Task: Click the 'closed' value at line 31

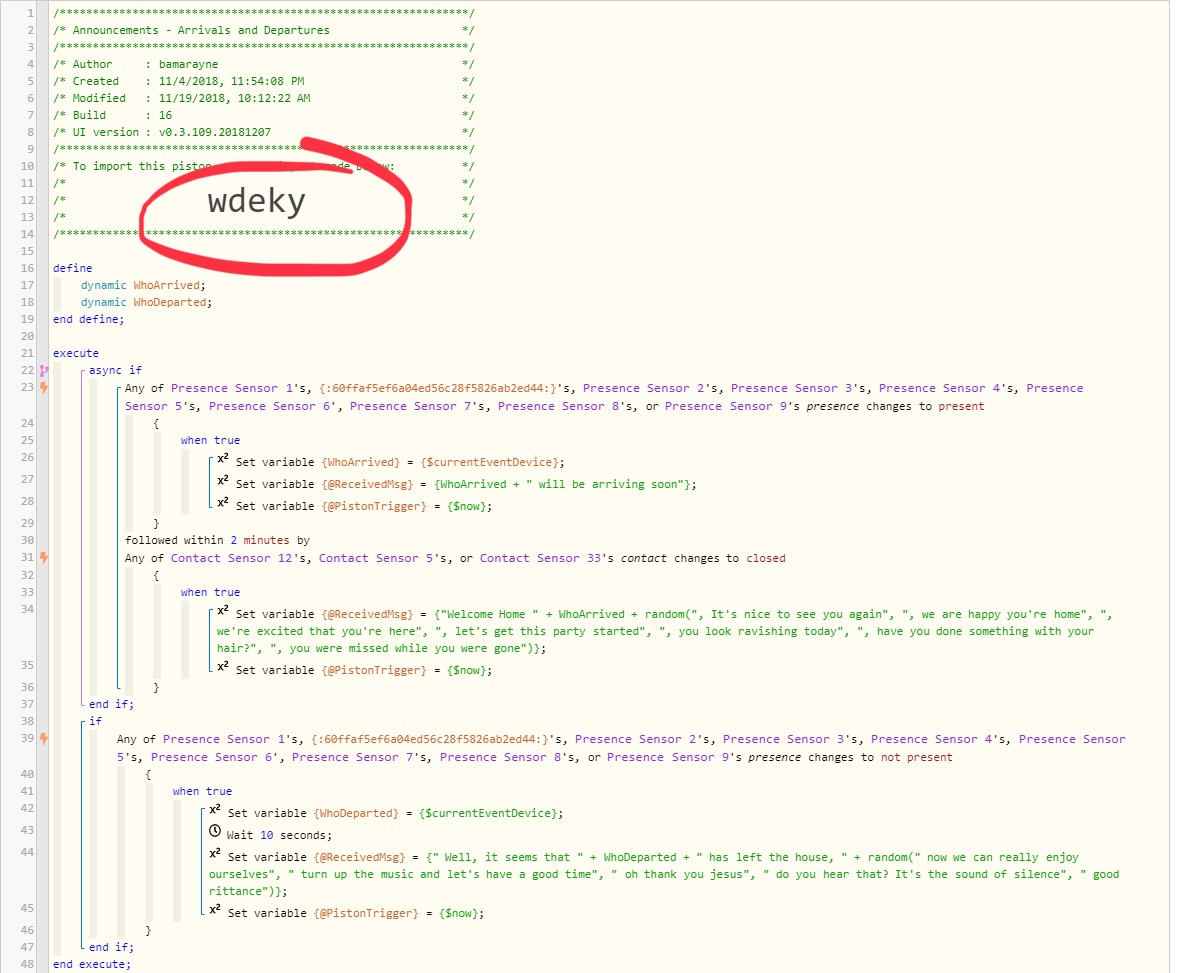Action: [x=766, y=558]
